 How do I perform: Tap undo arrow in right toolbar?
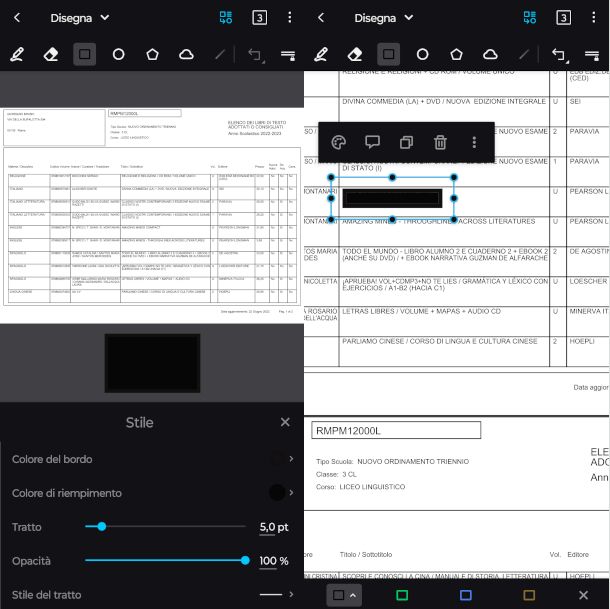(559, 55)
